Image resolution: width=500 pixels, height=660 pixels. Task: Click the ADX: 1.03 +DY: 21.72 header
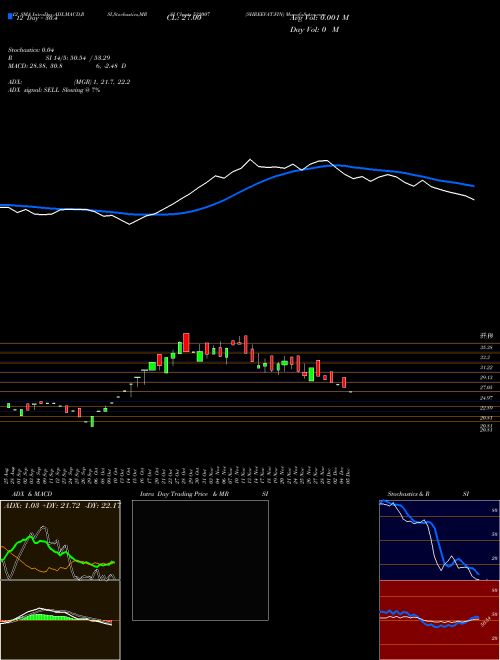tap(60, 505)
